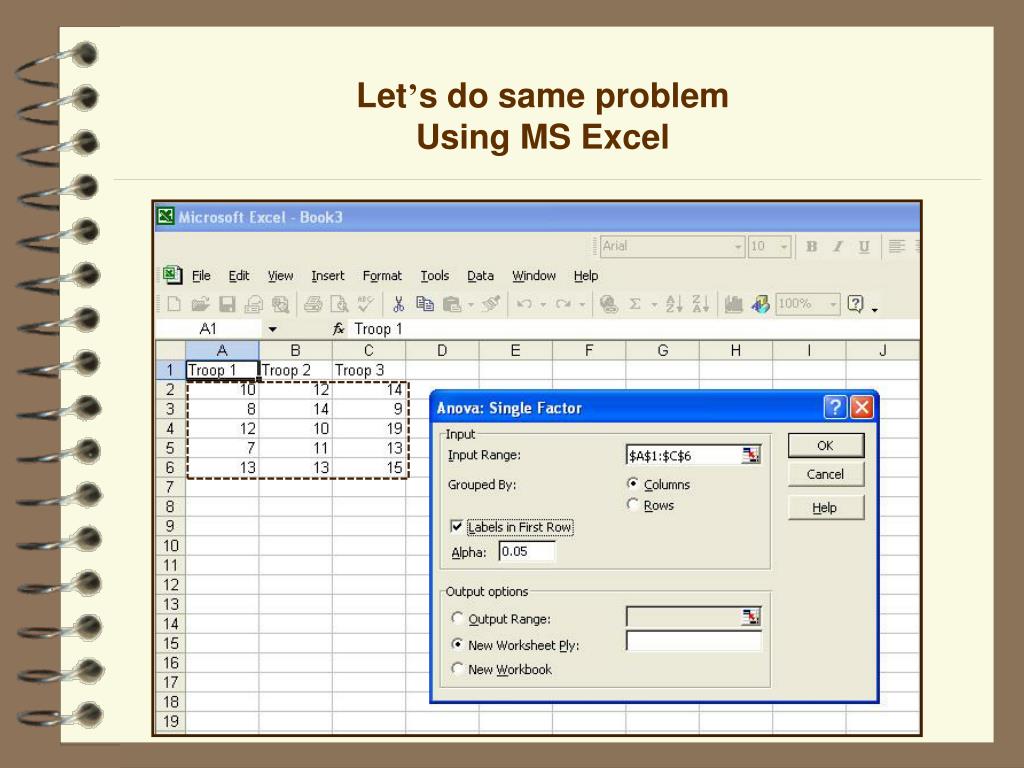
Task: Open the font size 10 dropdown
Action: tap(784, 247)
